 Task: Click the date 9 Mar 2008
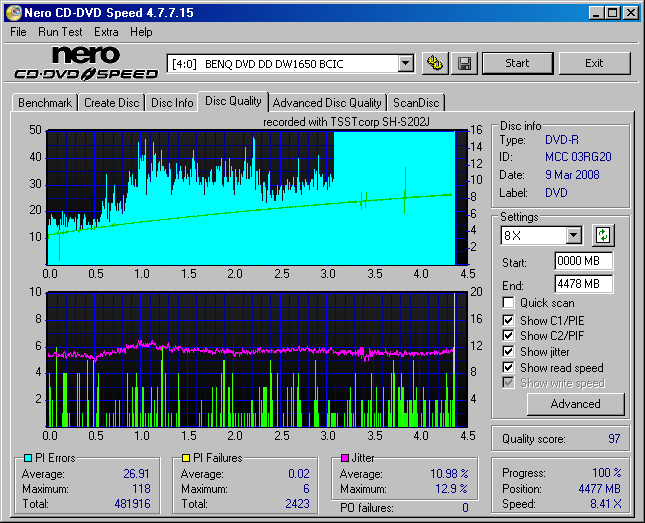click(572, 175)
